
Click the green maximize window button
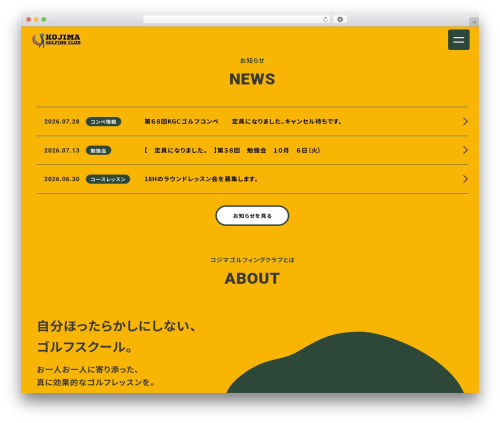44,19
